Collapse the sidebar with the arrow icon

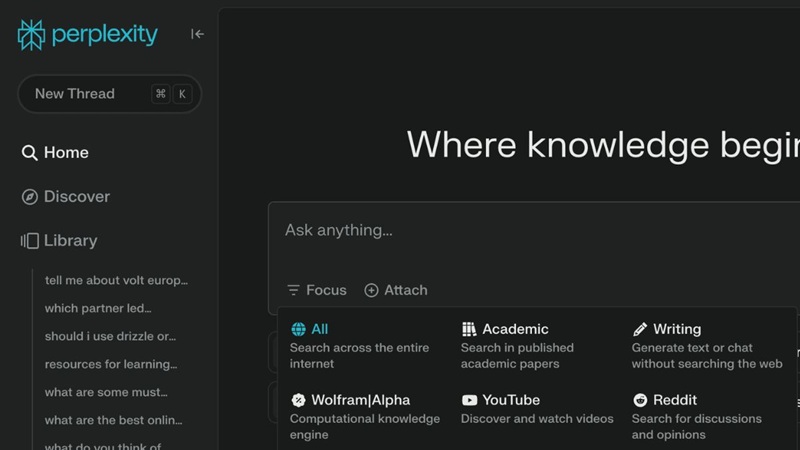pyautogui.click(x=197, y=34)
